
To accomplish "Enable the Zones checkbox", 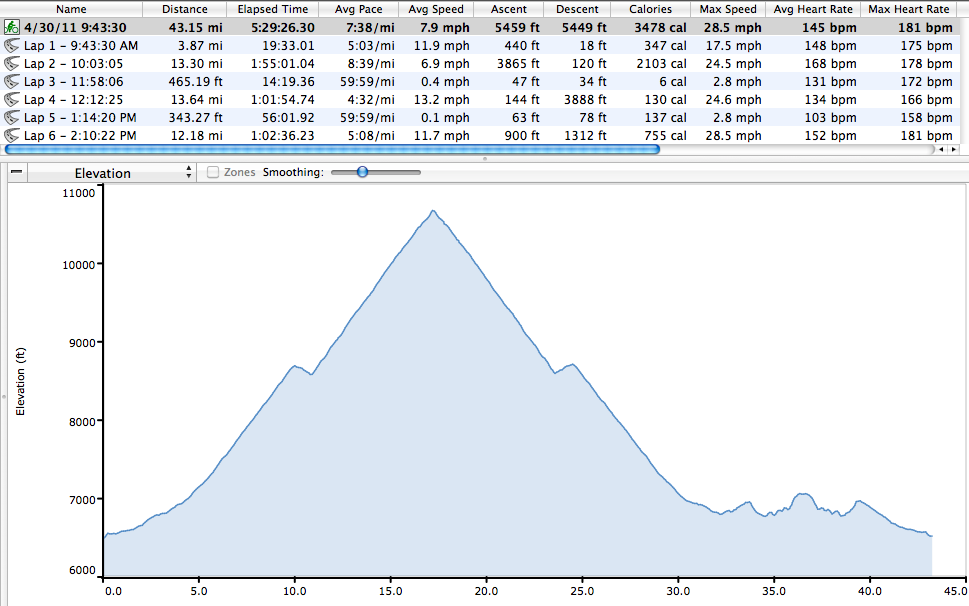I will [213, 172].
